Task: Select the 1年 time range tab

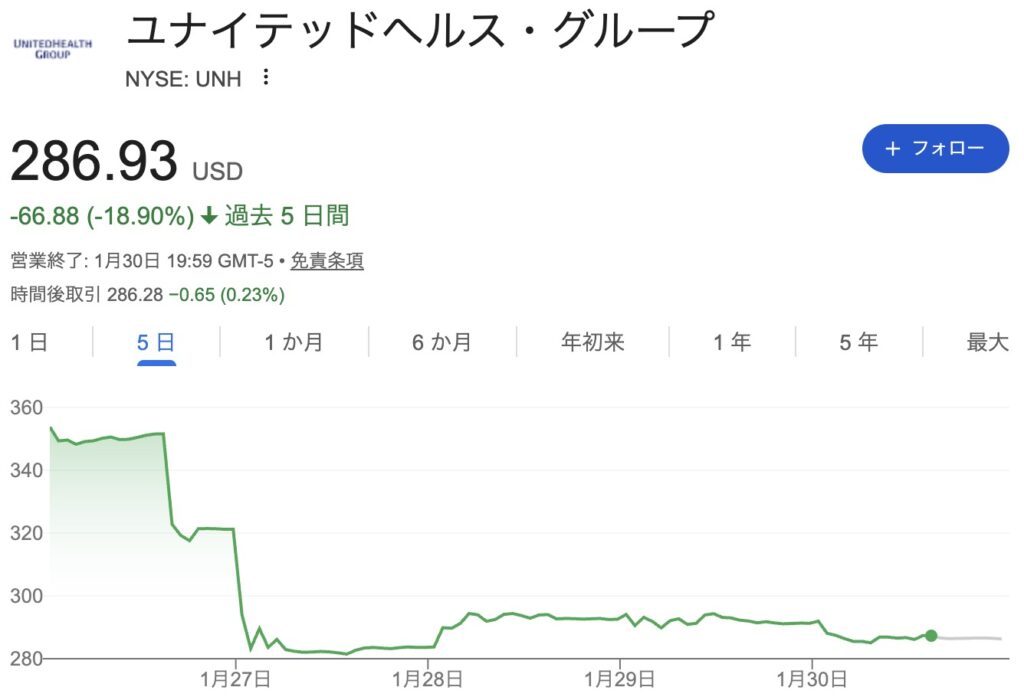Action: [732, 343]
